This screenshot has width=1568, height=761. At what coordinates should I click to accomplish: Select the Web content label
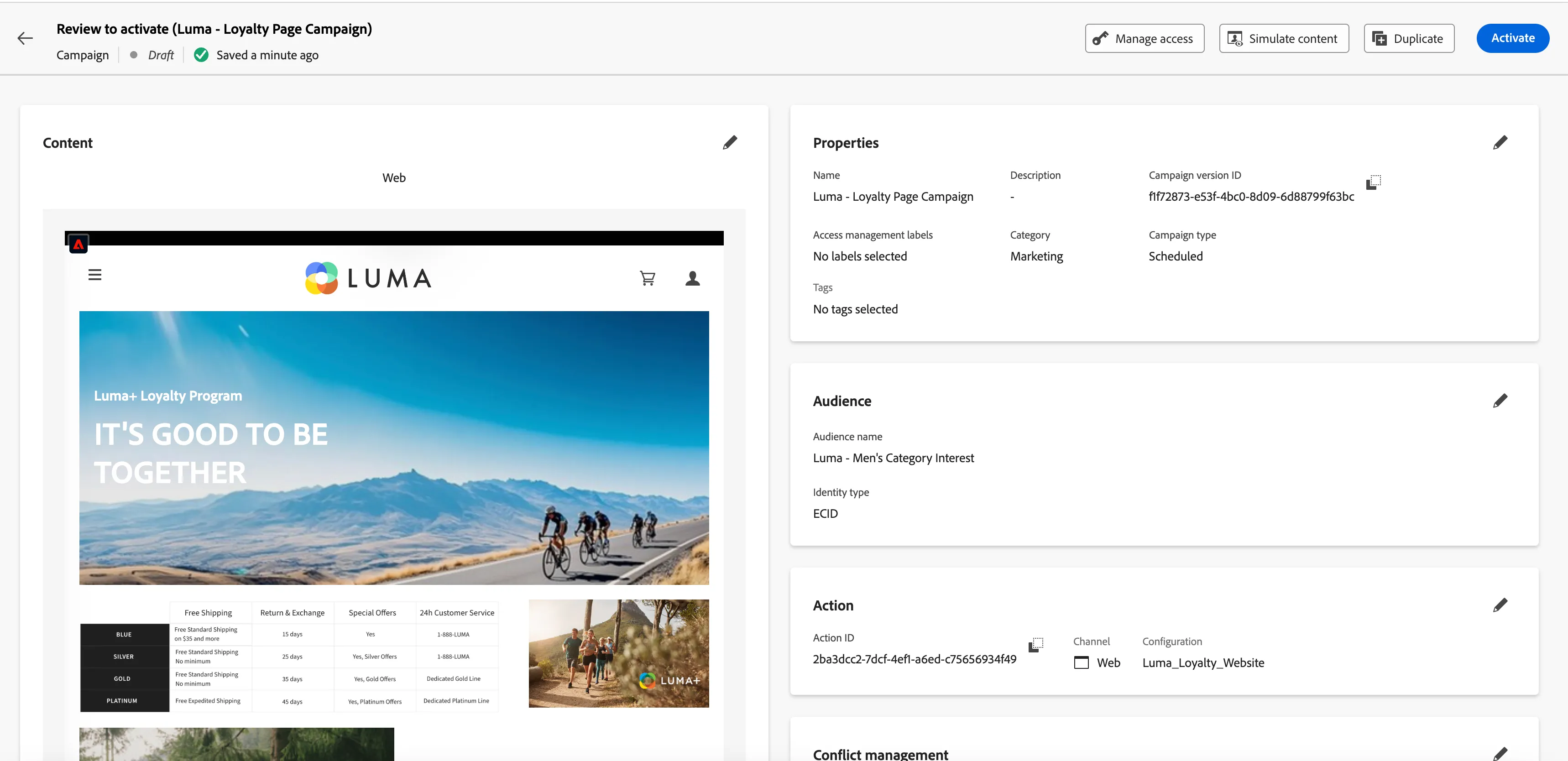coord(394,178)
